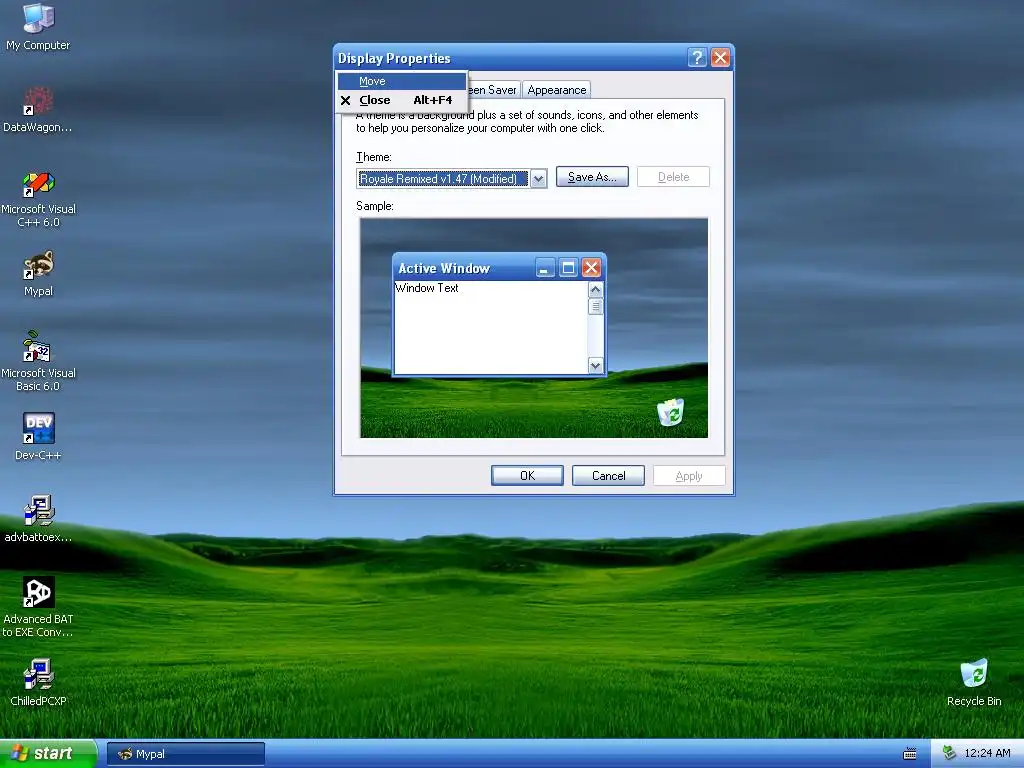Choose Close Alt+F4 from system menu
The image size is (1024, 768).
tap(402, 100)
